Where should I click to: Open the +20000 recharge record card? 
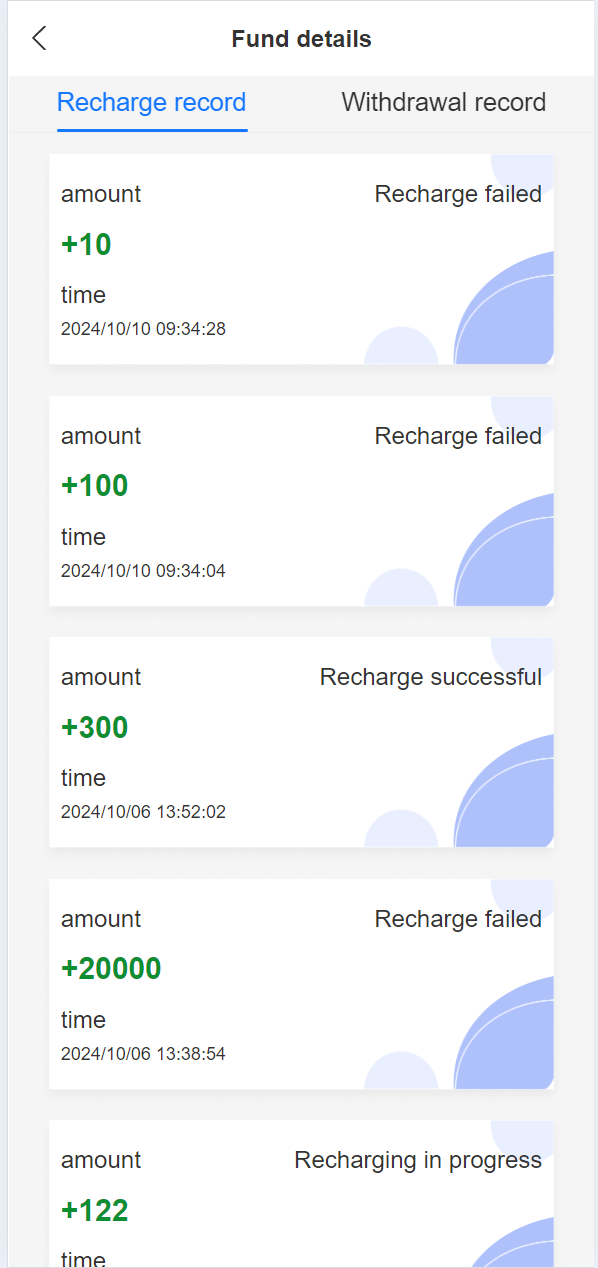301,984
